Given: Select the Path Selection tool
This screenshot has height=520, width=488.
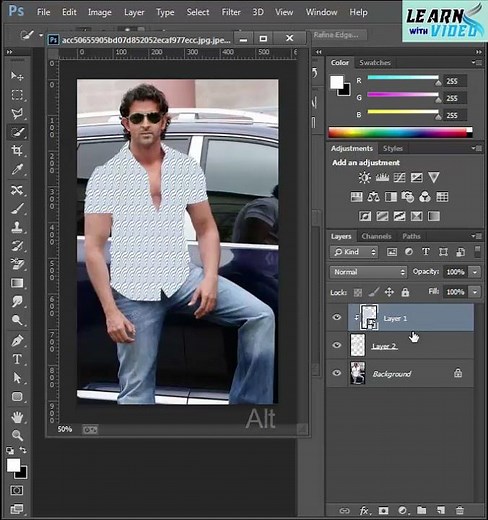Looking at the screenshot, I should pyautogui.click(x=17, y=378).
